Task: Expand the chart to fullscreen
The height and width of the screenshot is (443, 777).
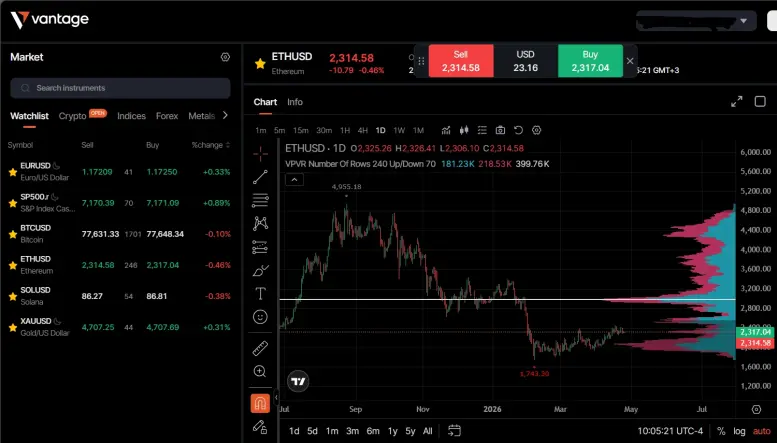Action: [x=737, y=102]
